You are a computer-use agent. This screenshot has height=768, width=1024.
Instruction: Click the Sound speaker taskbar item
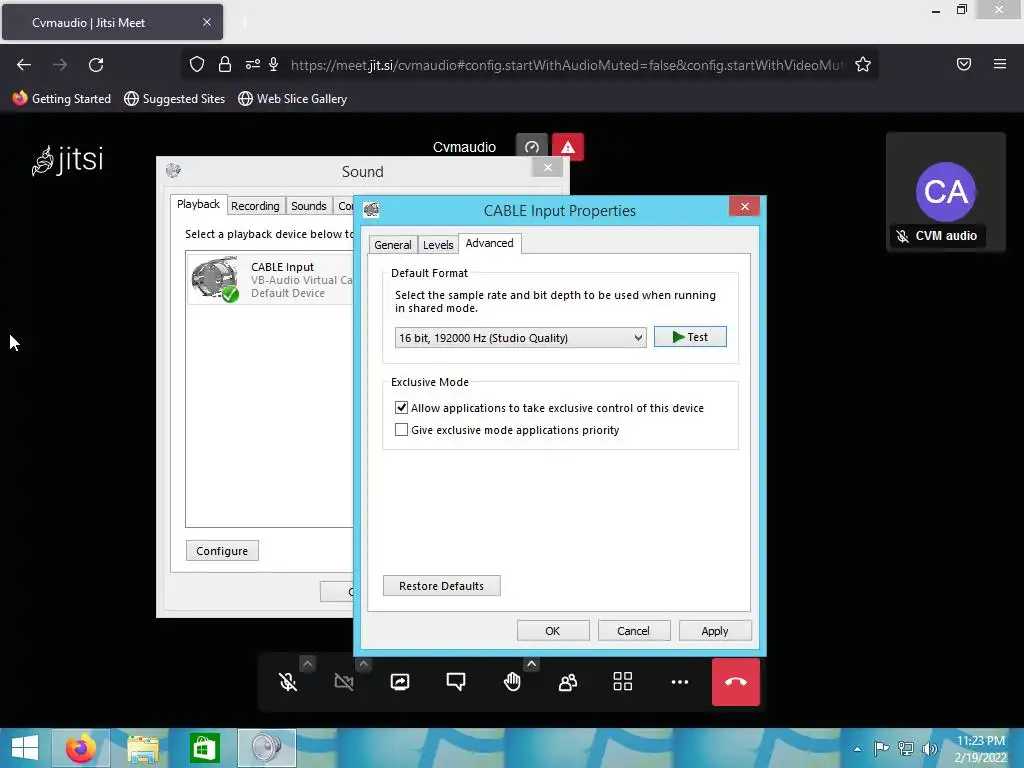(x=266, y=748)
